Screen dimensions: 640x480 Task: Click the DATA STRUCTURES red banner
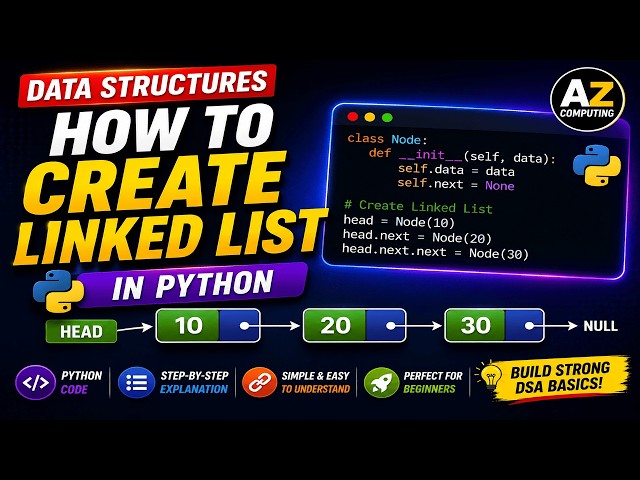[x=147, y=85]
